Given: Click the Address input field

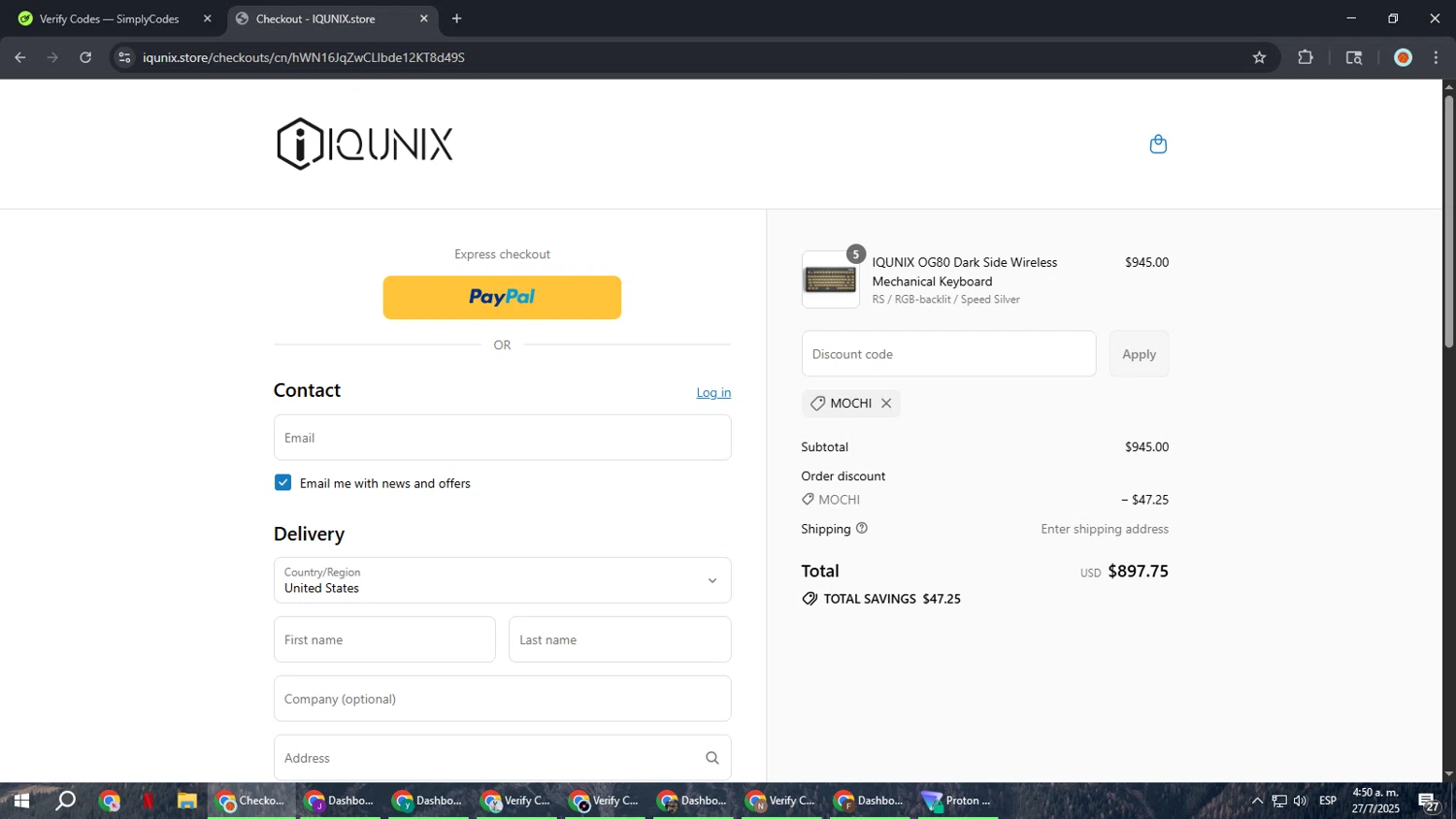Looking at the screenshot, I should tap(502, 758).
